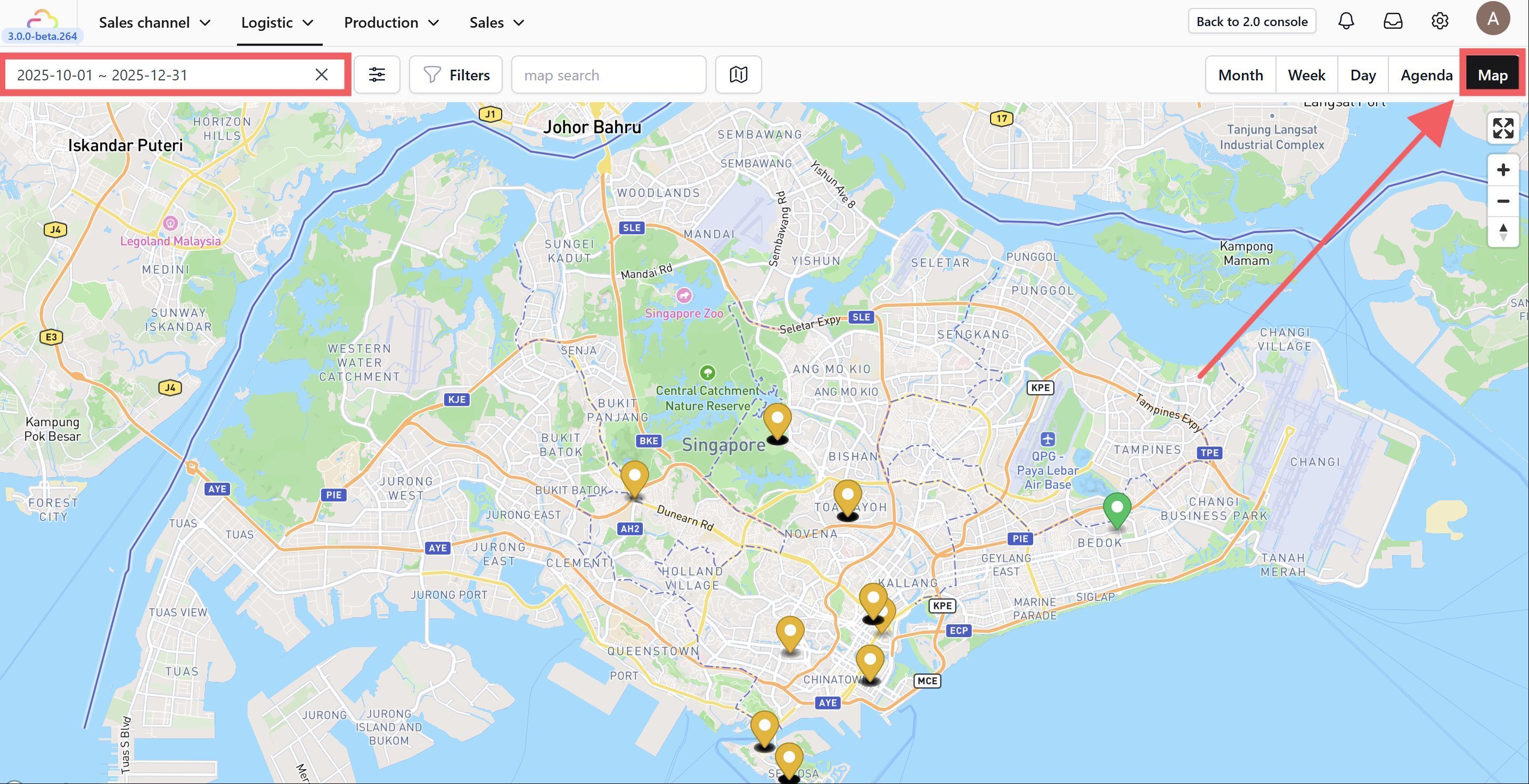1529x784 pixels.
Task: Open the inbox tray icon
Action: coord(1393,21)
